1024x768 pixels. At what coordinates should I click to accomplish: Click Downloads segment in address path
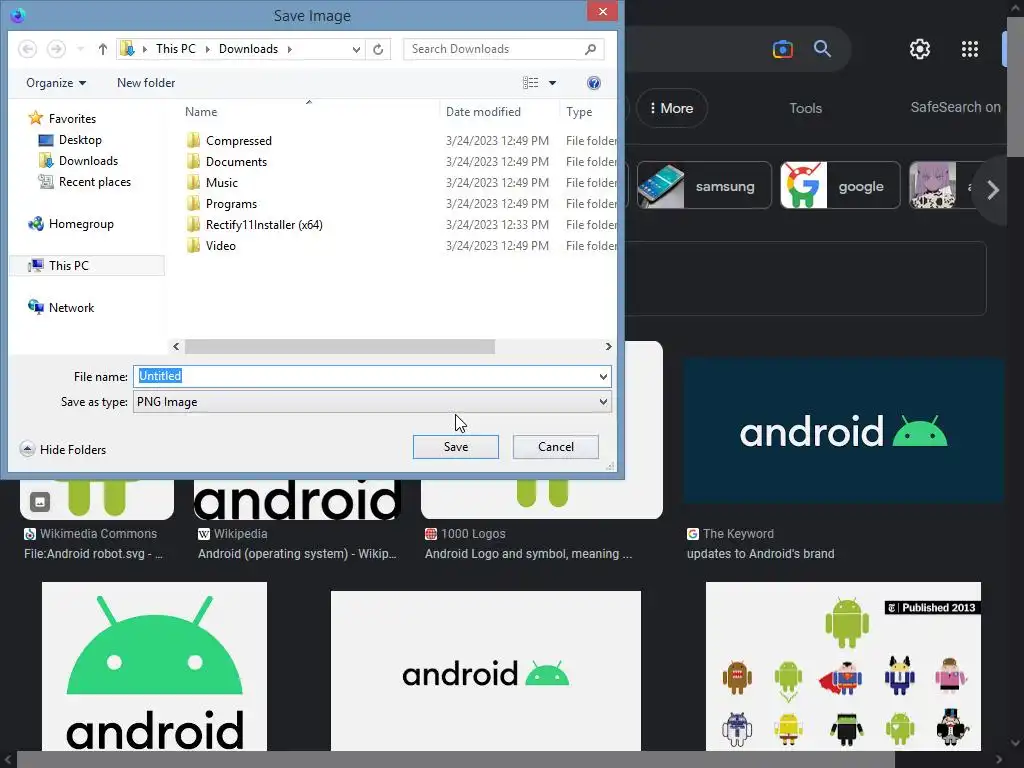(x=248, y=49)
